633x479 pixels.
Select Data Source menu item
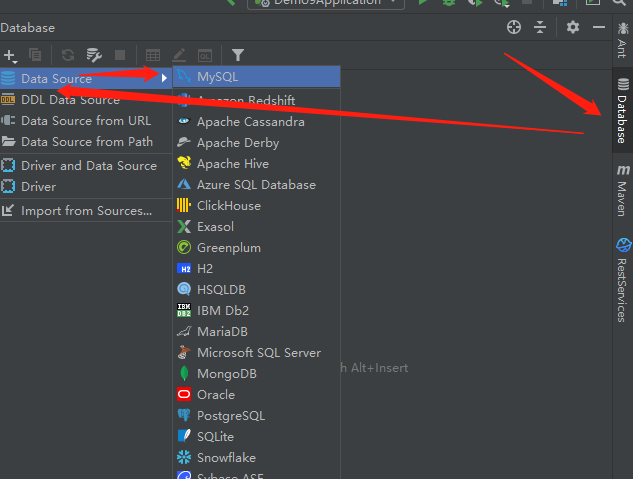(86, 79)
